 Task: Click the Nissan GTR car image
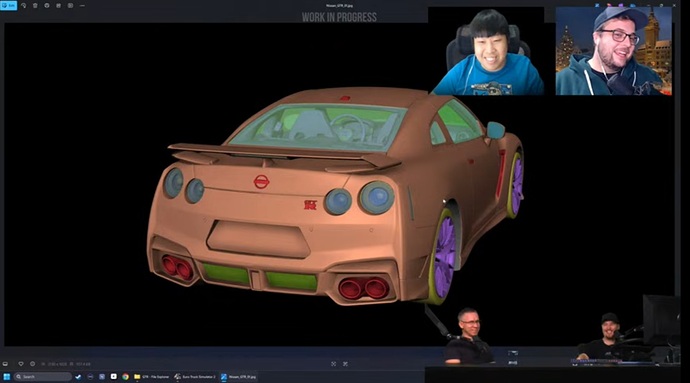[335, 195]
